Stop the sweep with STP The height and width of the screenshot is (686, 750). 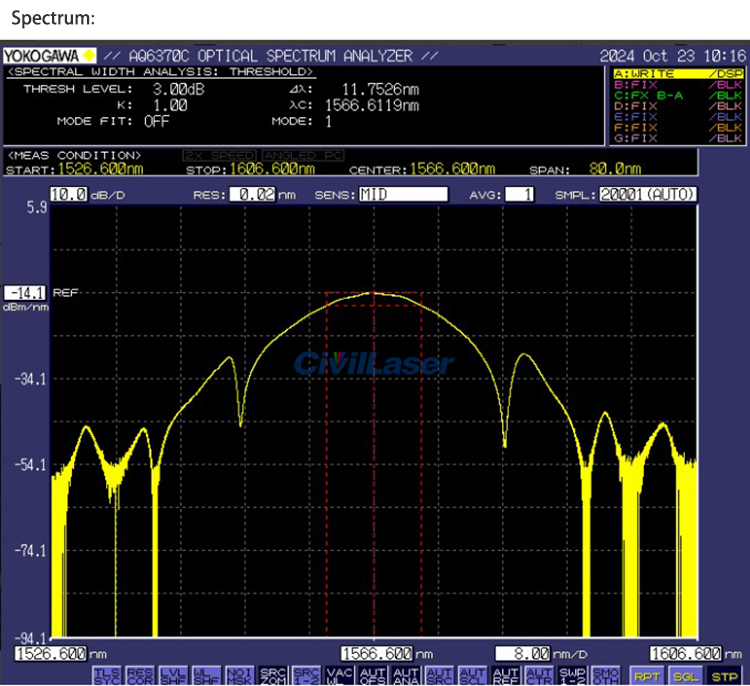pyautogui.click(x=724, y=676)
